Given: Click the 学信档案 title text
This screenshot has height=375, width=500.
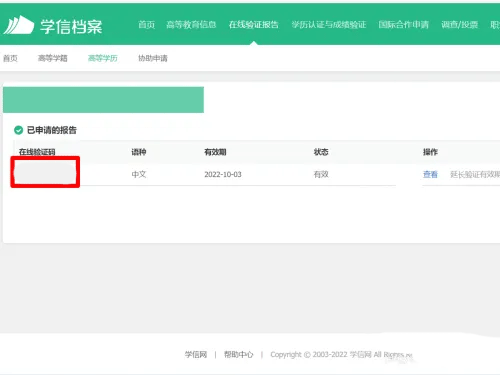Looking at the screenshot, I should (71, 26).
